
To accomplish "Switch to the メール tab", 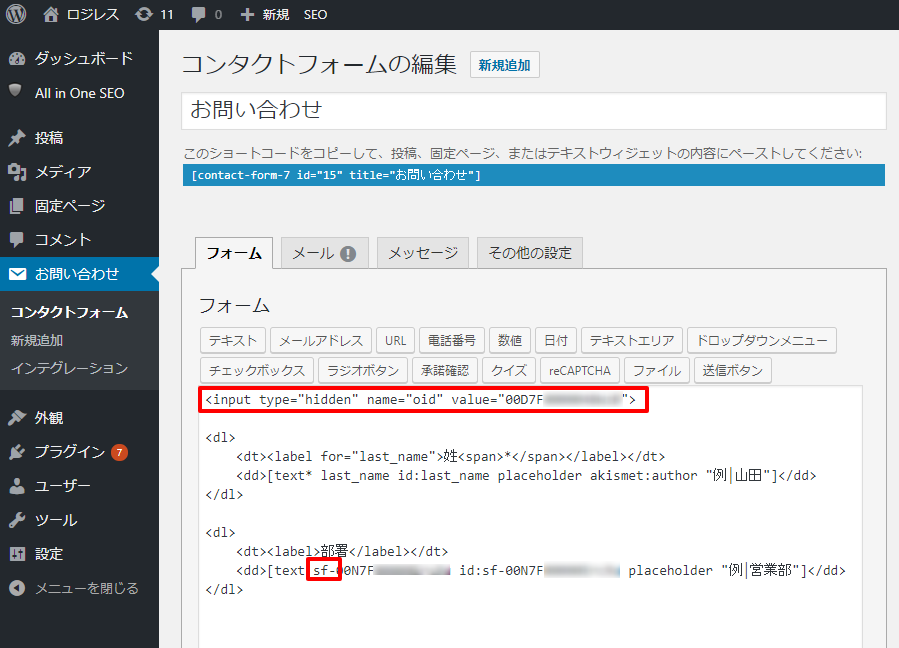I will 324,253.
